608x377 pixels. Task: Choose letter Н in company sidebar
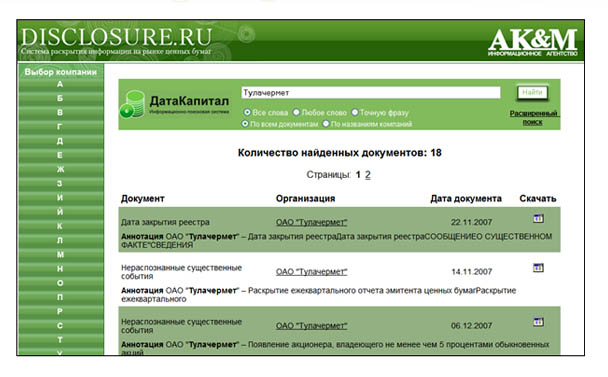(x=60, y=269)
